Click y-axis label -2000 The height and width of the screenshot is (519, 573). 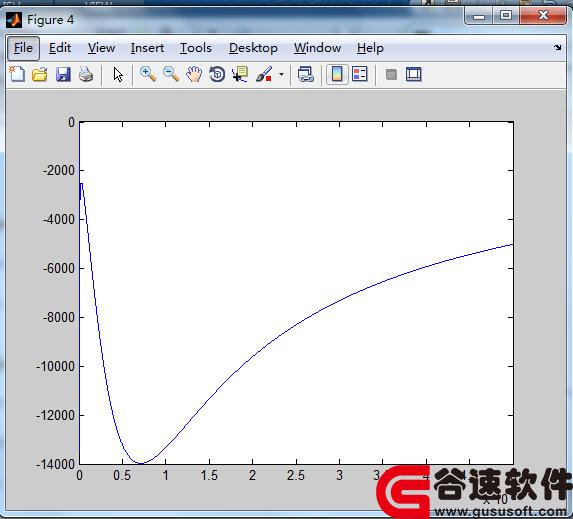[59, 170]
